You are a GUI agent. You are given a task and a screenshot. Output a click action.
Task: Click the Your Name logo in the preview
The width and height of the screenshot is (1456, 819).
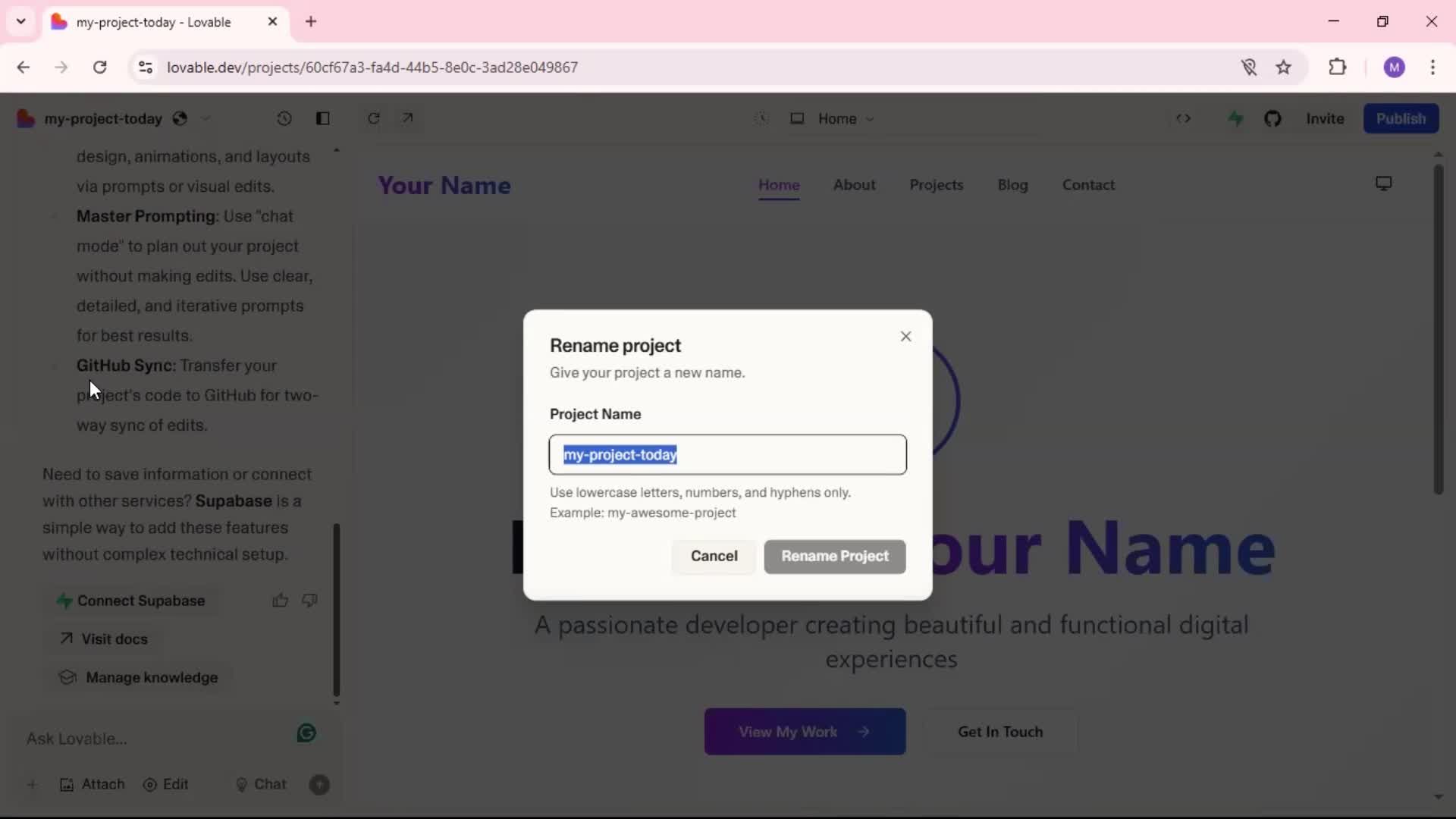coord(444,186)
